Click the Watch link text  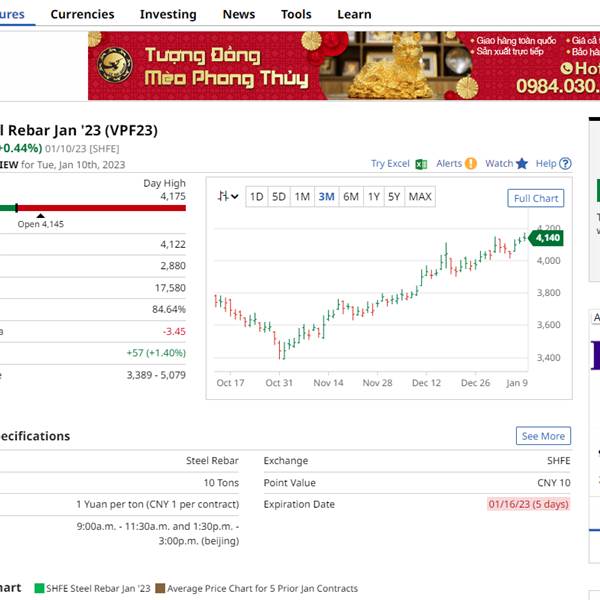tap(499, 164)
